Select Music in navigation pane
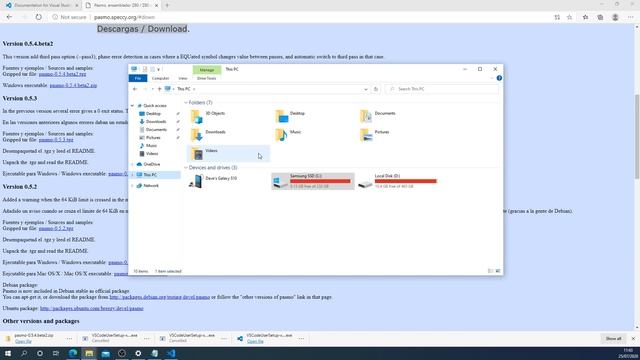 (151, 146)
